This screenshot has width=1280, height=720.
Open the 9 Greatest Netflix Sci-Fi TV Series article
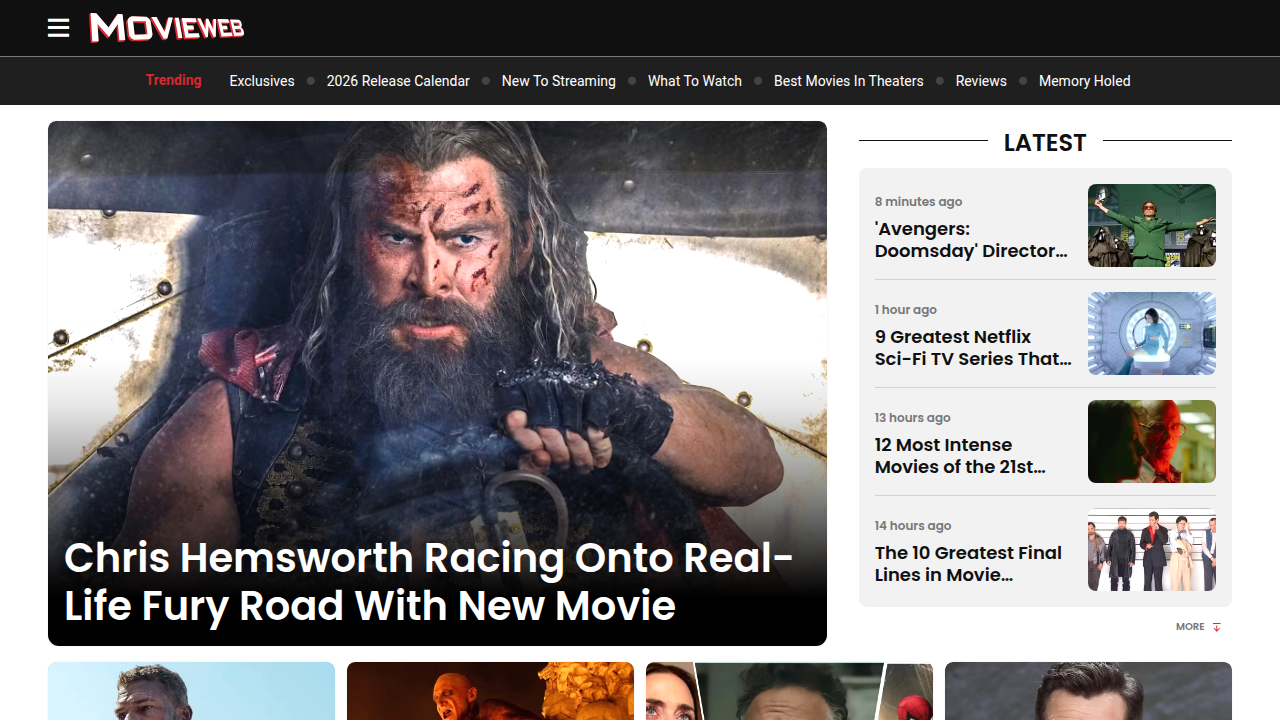973,348
